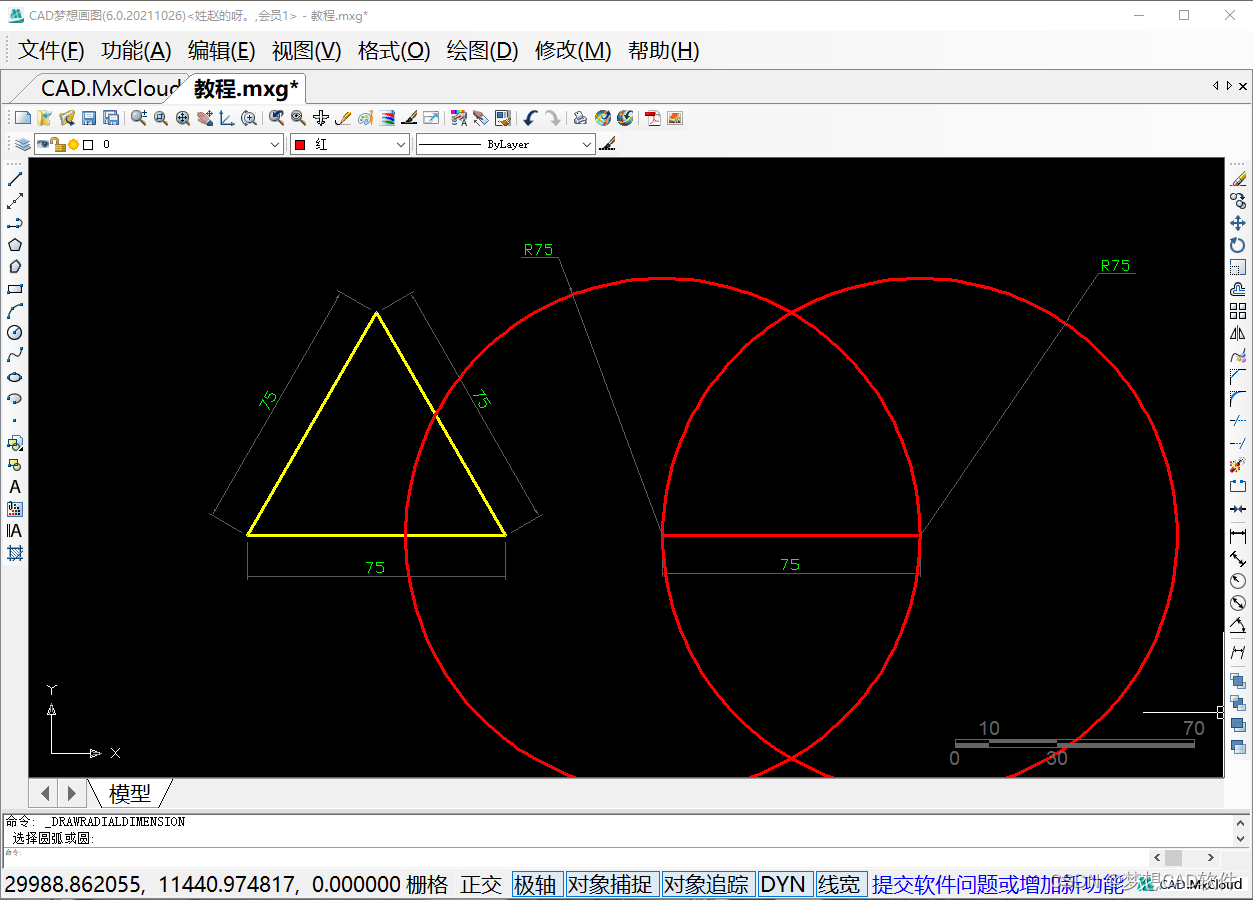Open the 视图(V) menu

coord(307,51)
